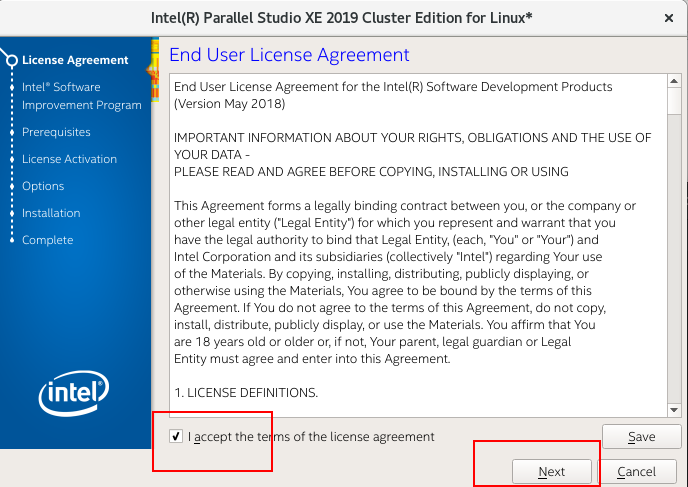The width and height of the screenshot is (688, 487).
Task: Select Intel Software Improvement Program step
Action: click(x=82, y=96)
